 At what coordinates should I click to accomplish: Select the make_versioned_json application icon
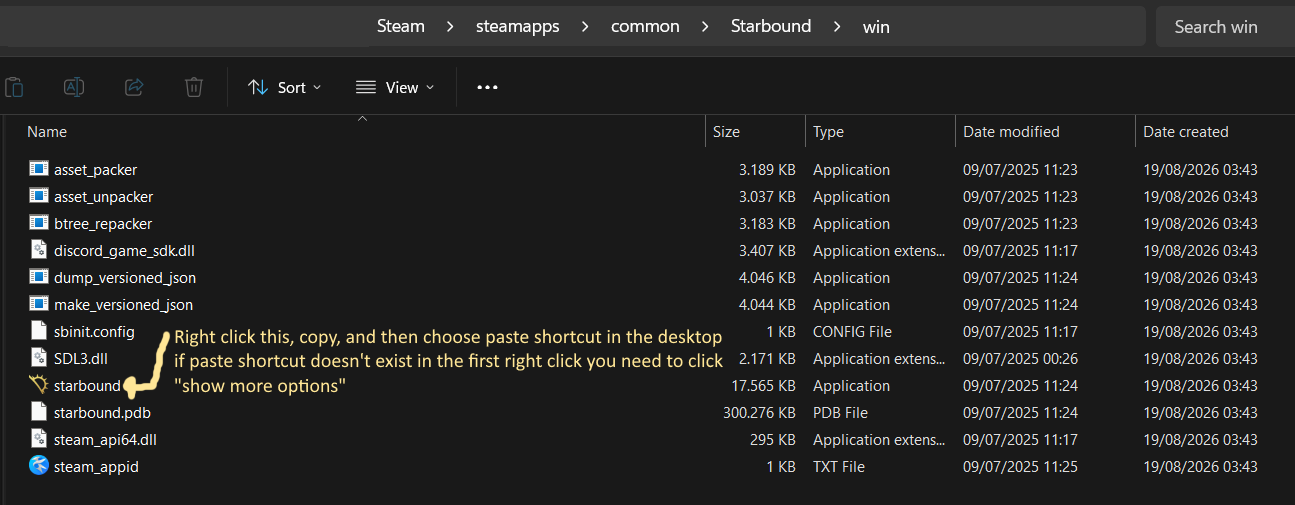[x=39, y=304]
